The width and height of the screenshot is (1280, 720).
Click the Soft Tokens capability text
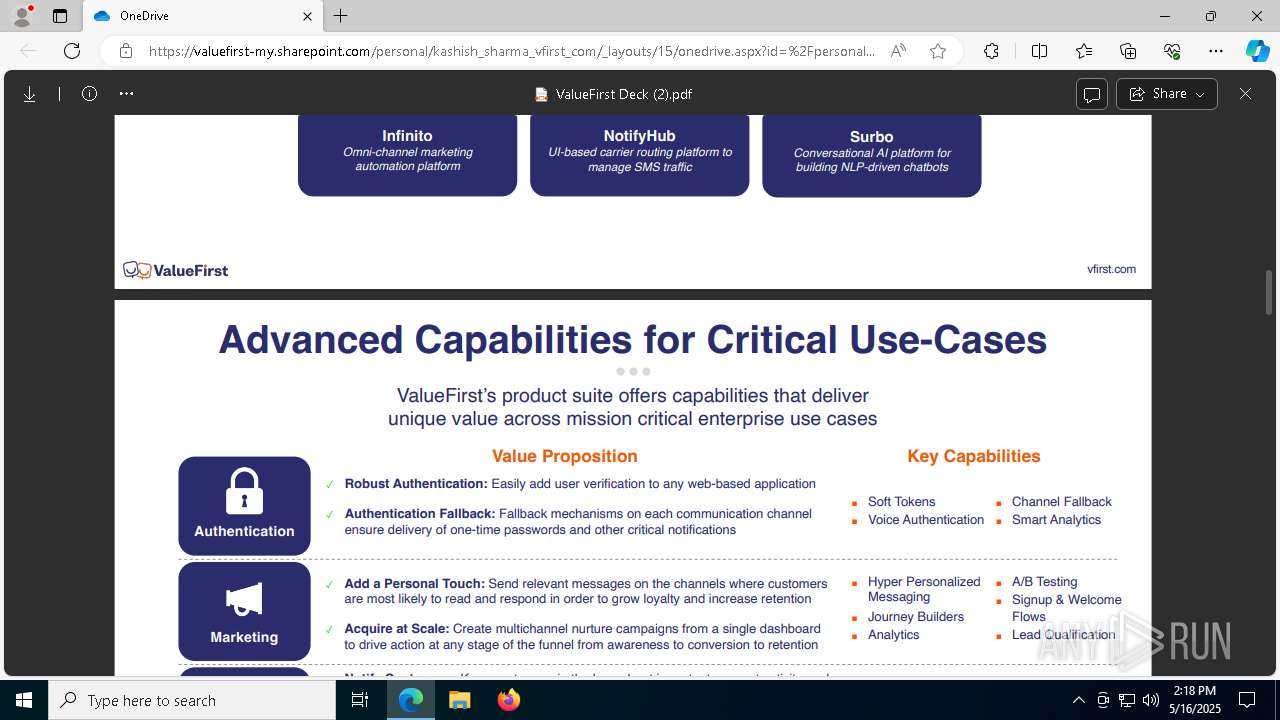pyautogui.click(x=901, y=502)
